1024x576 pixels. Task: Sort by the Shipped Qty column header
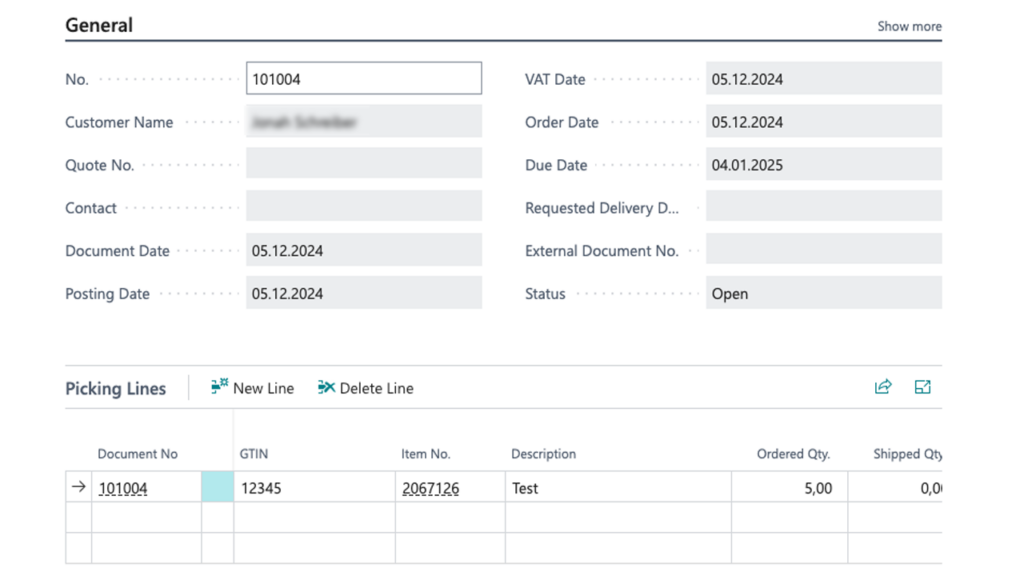click(907, 454)
